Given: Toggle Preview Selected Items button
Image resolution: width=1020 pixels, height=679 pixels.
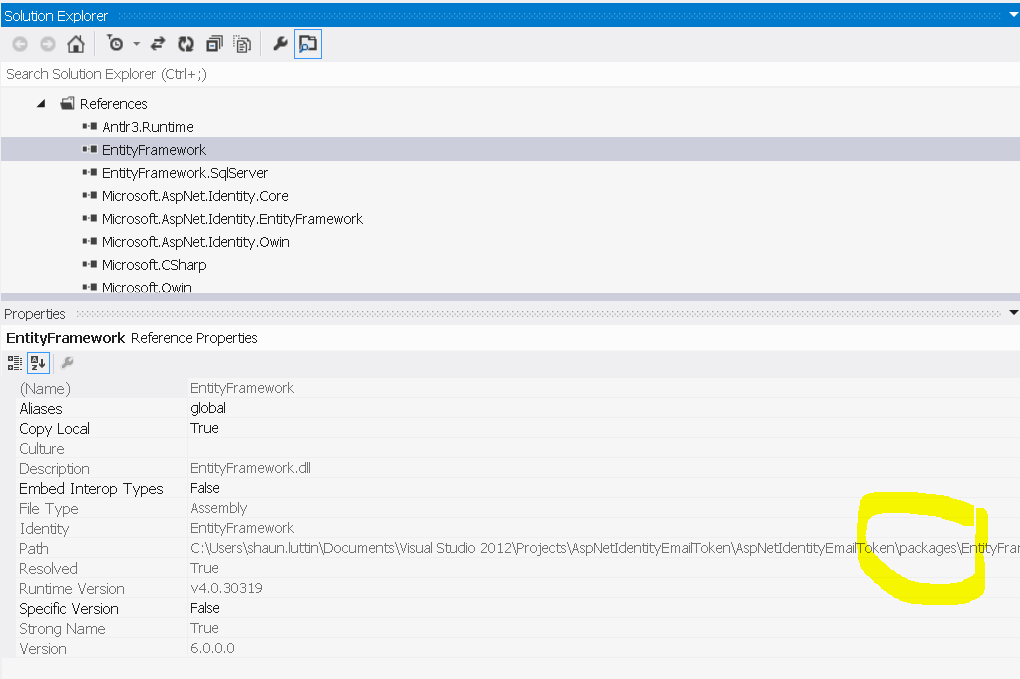Looking at the screenshot, I should (308, 44).
